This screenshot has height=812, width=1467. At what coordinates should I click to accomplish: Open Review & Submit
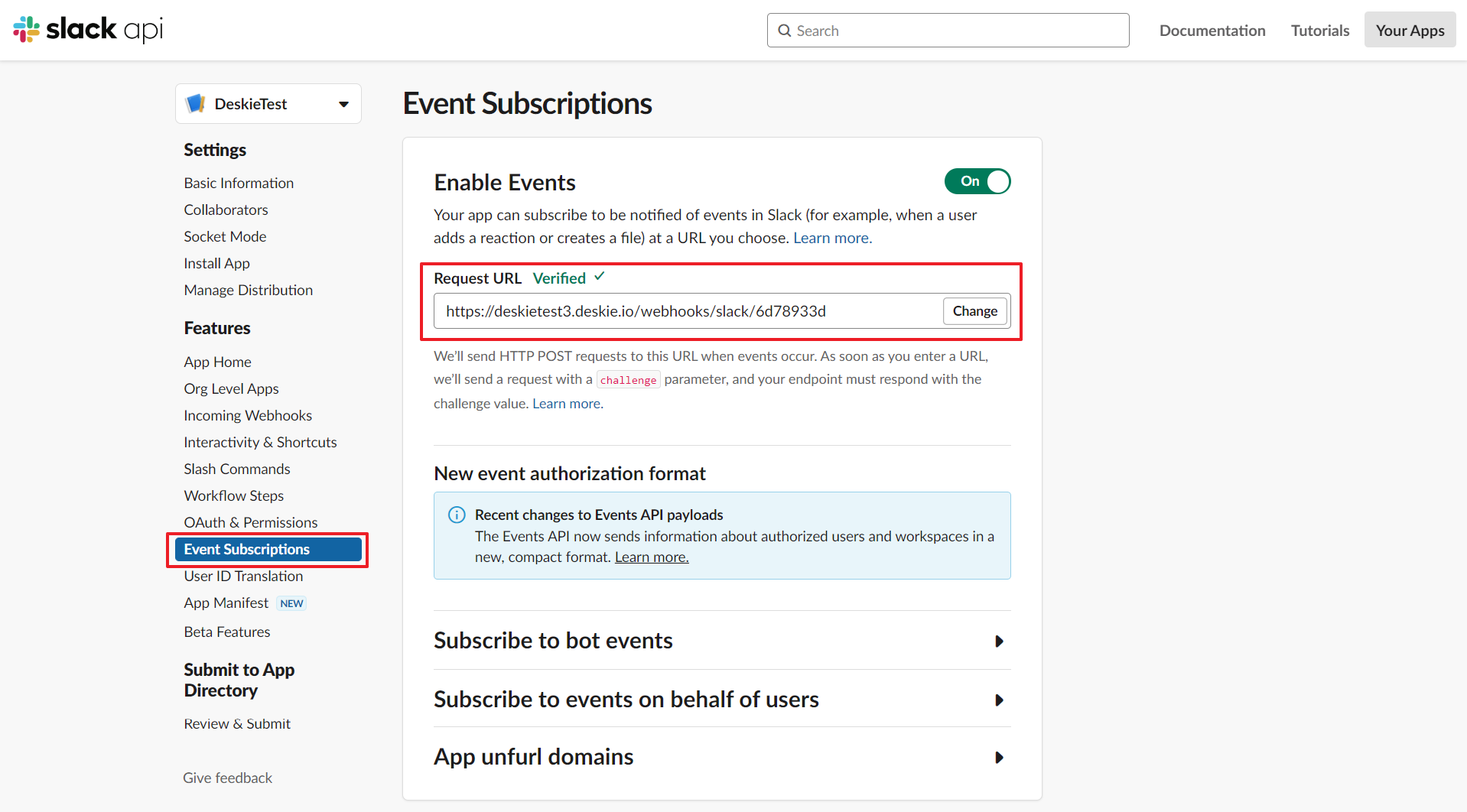pos(237,723)
